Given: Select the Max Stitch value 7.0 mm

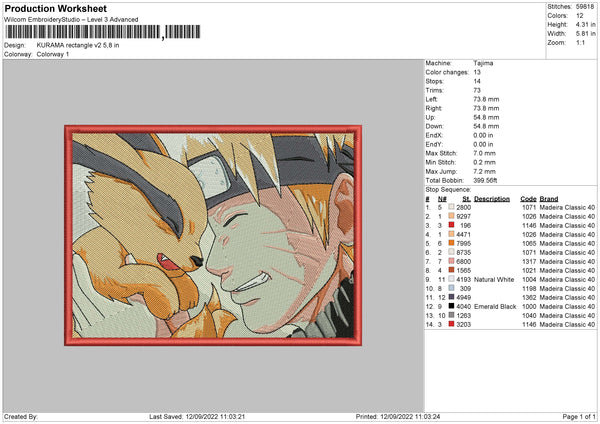Looking at the screenshot, I should click(484, 153).
